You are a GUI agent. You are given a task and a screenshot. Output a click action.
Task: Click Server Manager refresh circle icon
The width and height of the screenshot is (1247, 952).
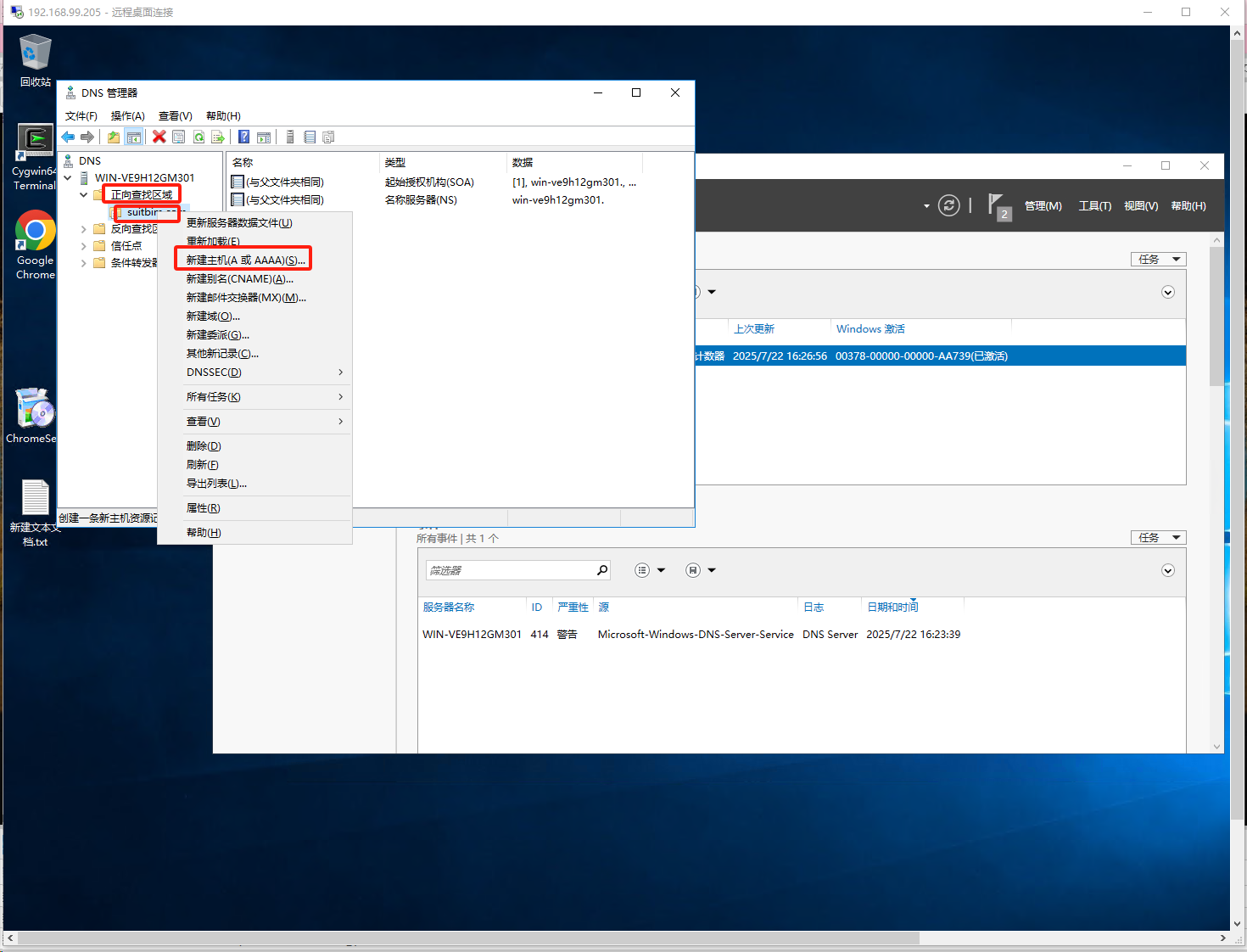point(949,205)
